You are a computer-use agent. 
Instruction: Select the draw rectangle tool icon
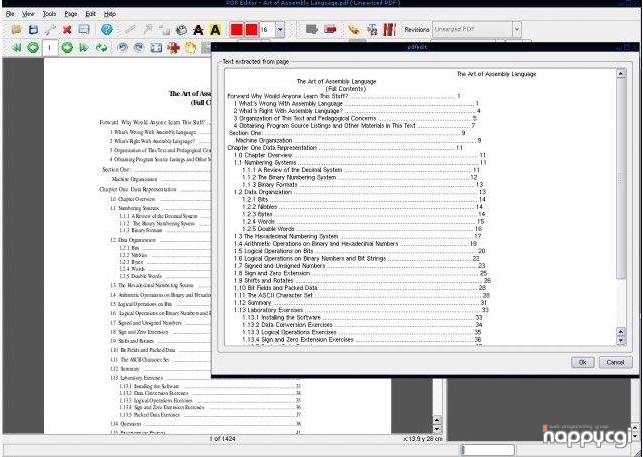(164, 30)
